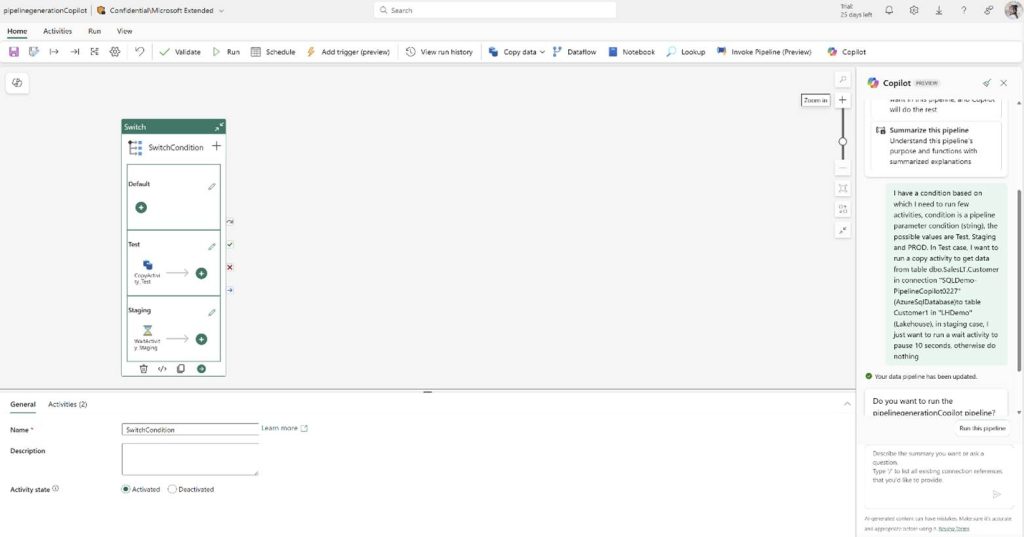This screenshot has height=537, width=1024.
Task: Add a Dataflow activity
Action: coord(574,52)
